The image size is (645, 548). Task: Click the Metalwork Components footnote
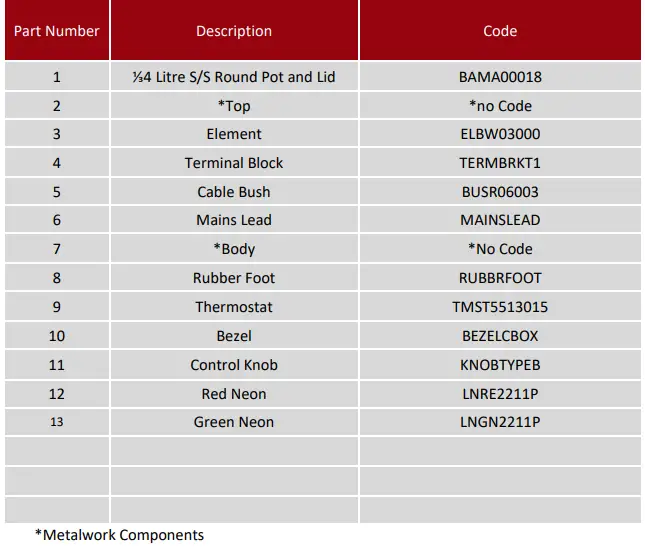(x=119, y=535)
